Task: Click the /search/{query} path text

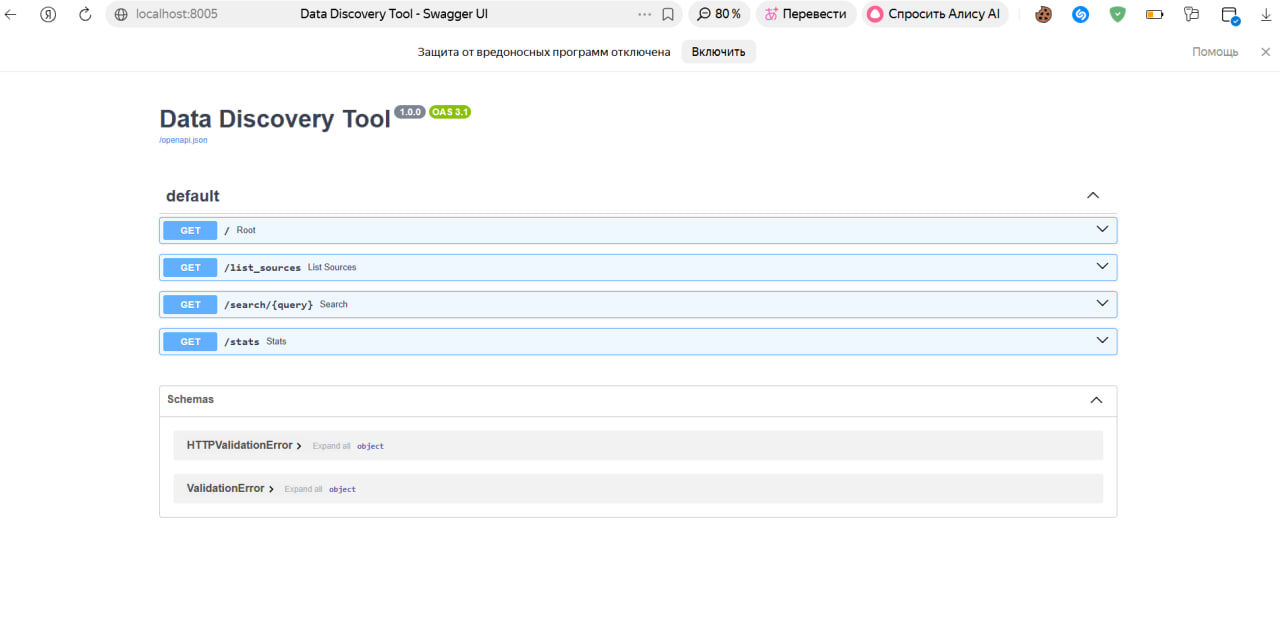Action: [x=268, y=305]
